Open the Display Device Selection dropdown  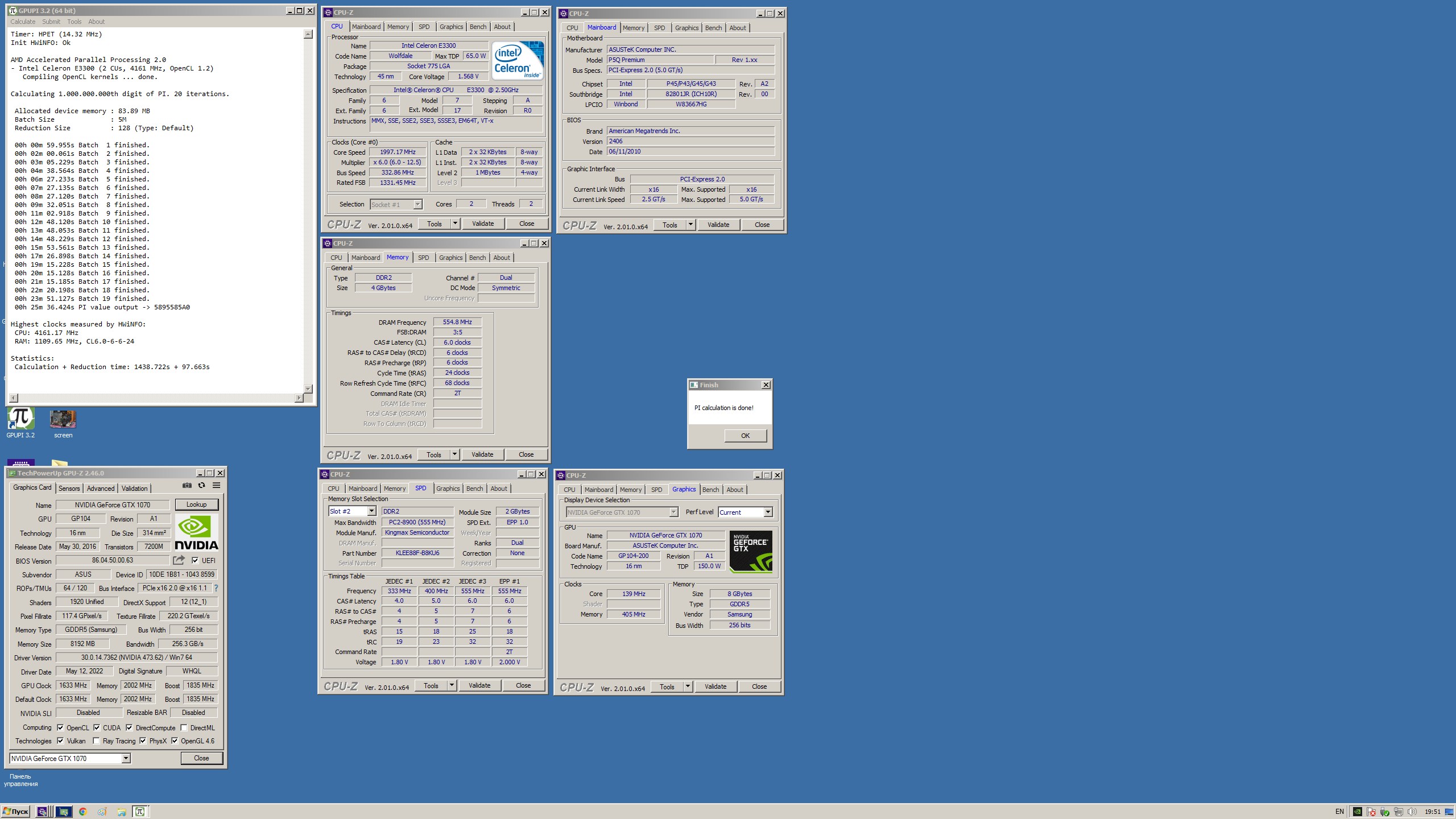point(622,512)
